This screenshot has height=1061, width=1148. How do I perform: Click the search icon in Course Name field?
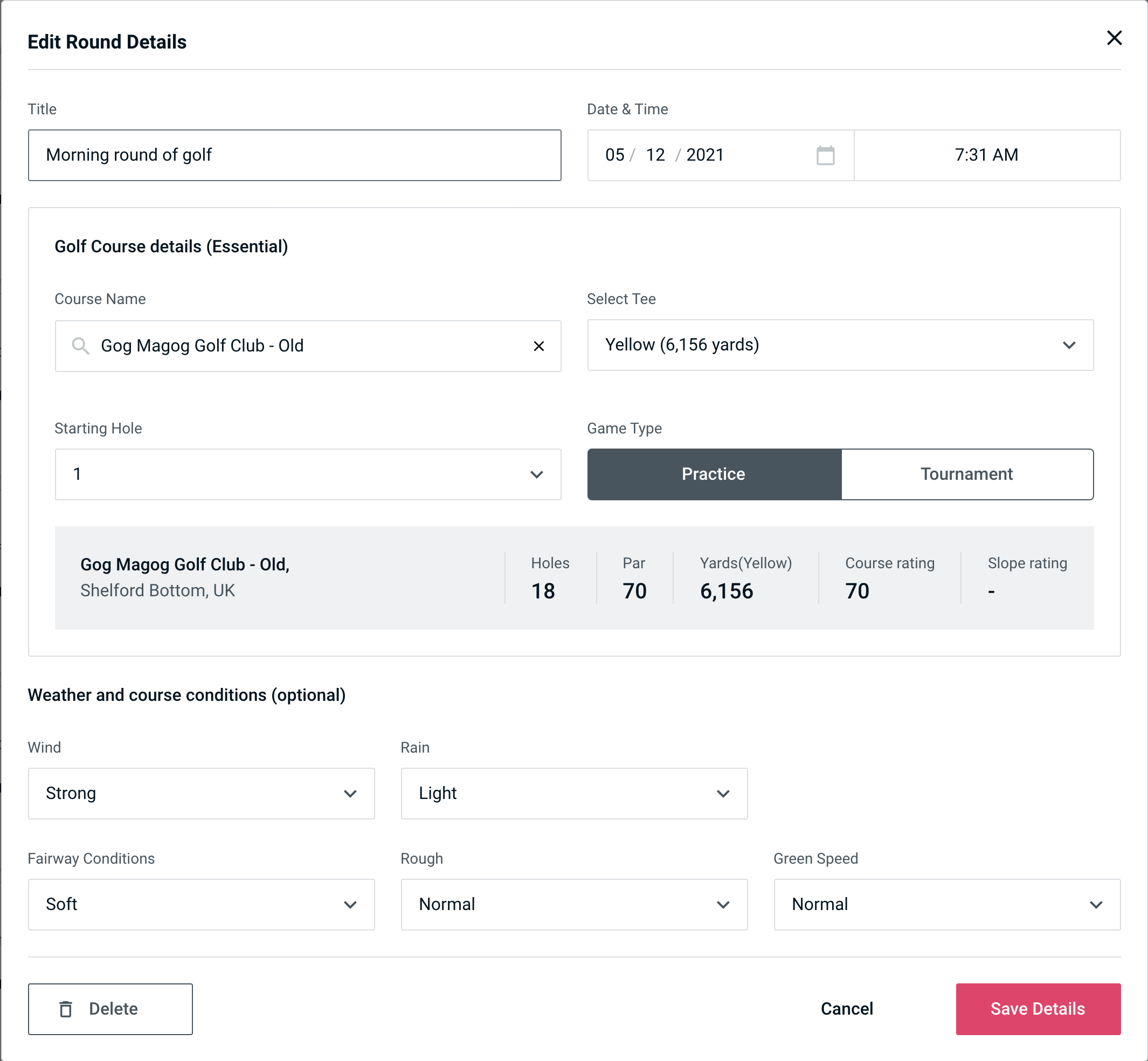[x=80, y=345]
